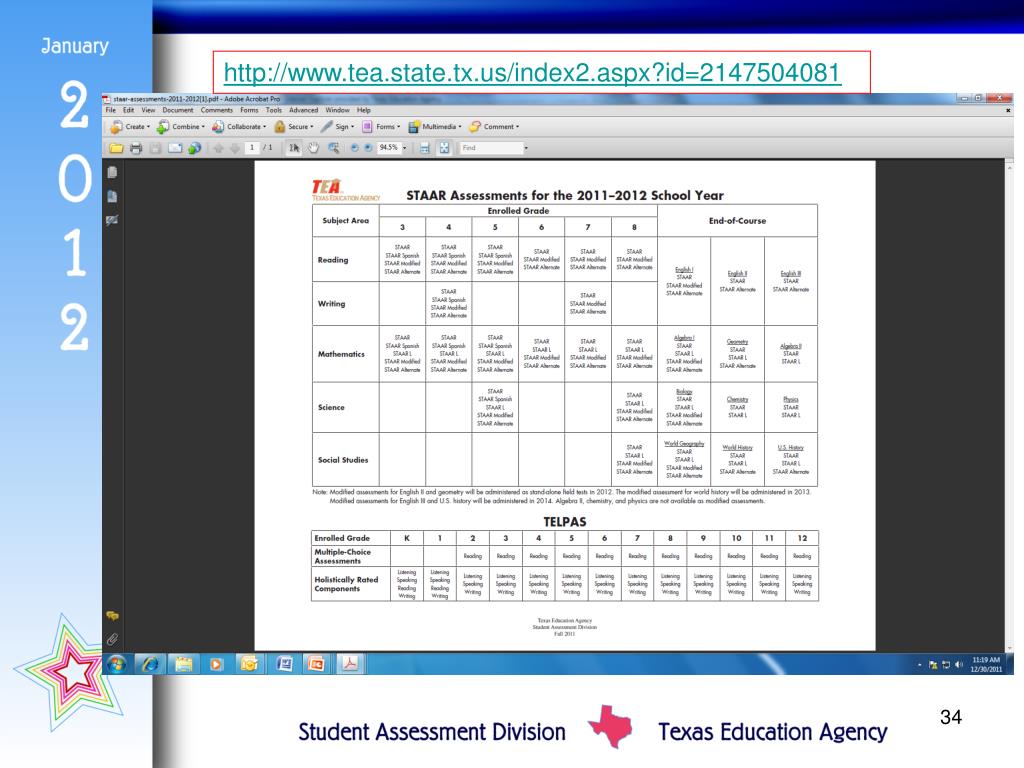Open Word from the taskbar
The width and height of the screenshot is (1024, 768).
pyautogui.click(x=284, y=664)
